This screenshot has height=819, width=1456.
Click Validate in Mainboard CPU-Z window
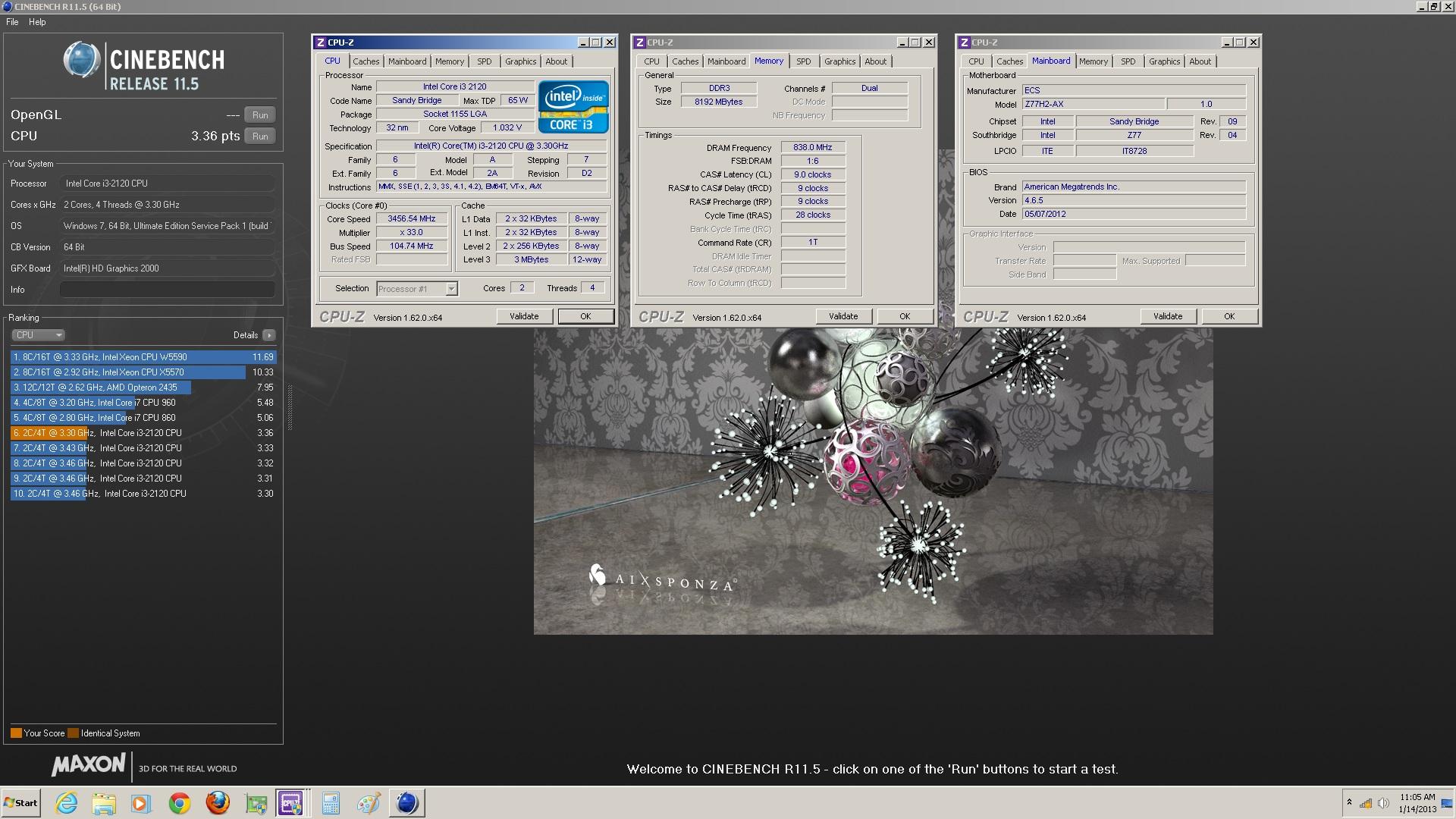1168,317
